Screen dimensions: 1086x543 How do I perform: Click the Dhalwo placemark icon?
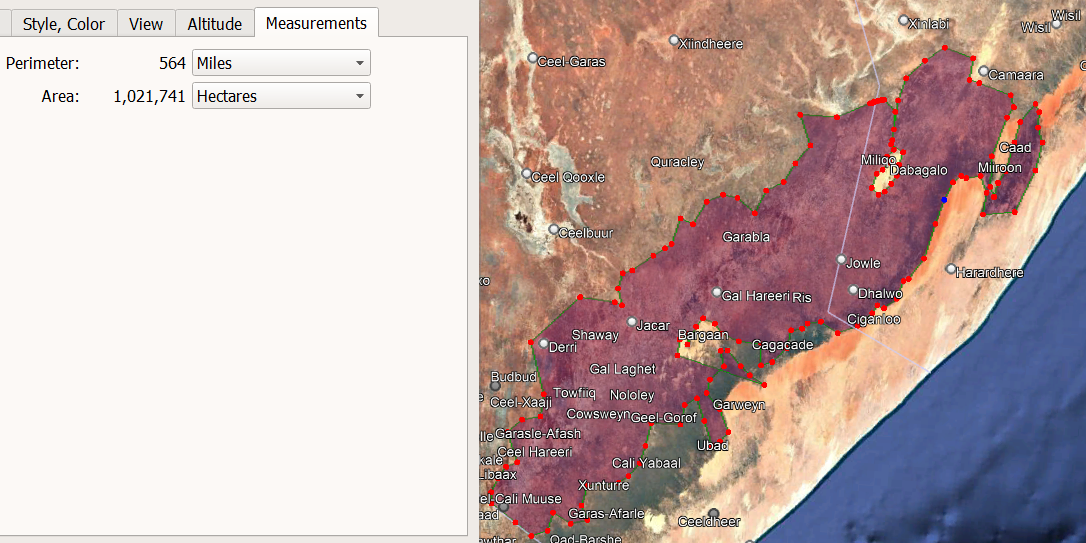pyautogui.click(x=853, y=291)
